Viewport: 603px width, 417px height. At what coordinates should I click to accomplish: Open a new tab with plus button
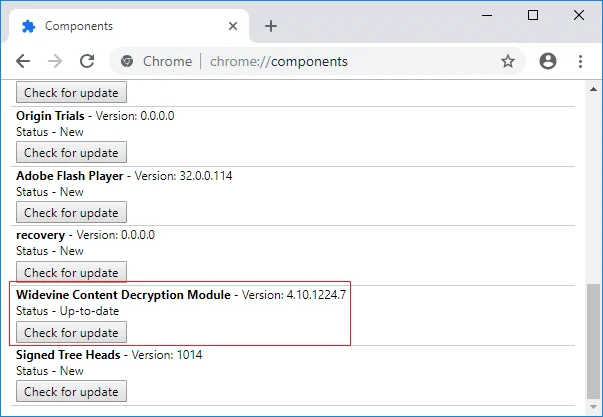point(271,26)
